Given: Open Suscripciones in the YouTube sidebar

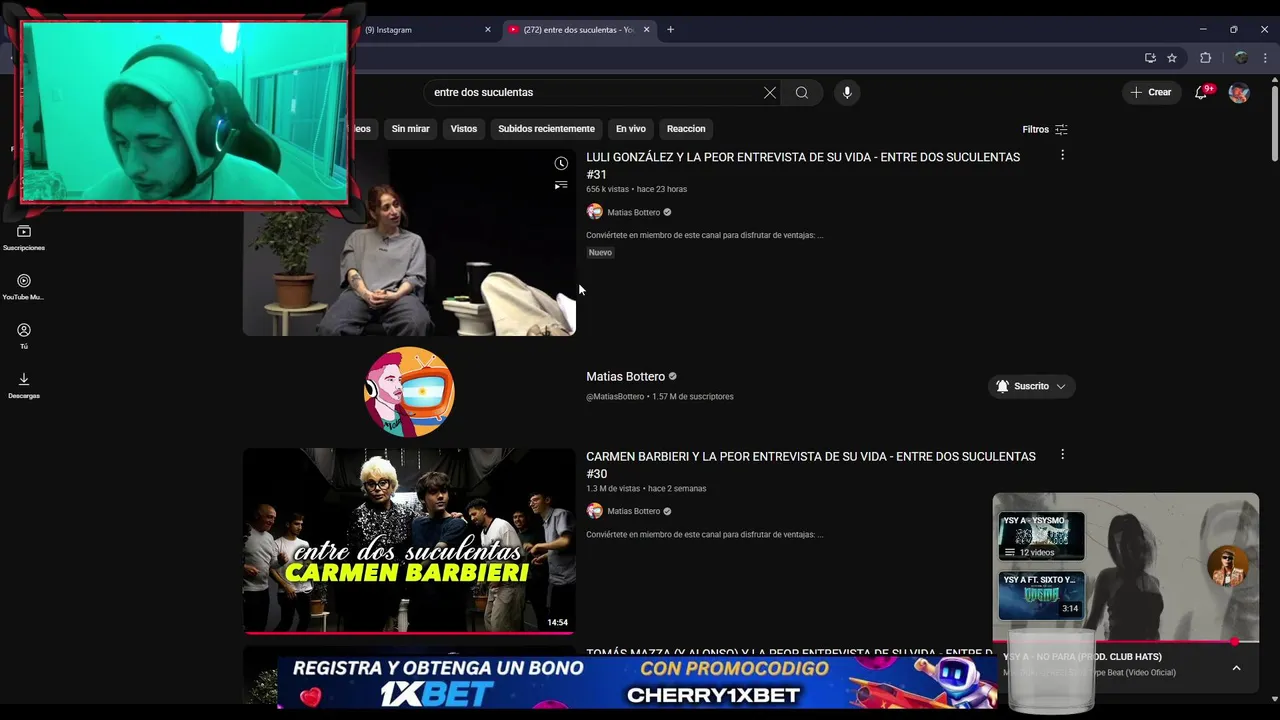Looking at the screenshot, I should (24, 238).
